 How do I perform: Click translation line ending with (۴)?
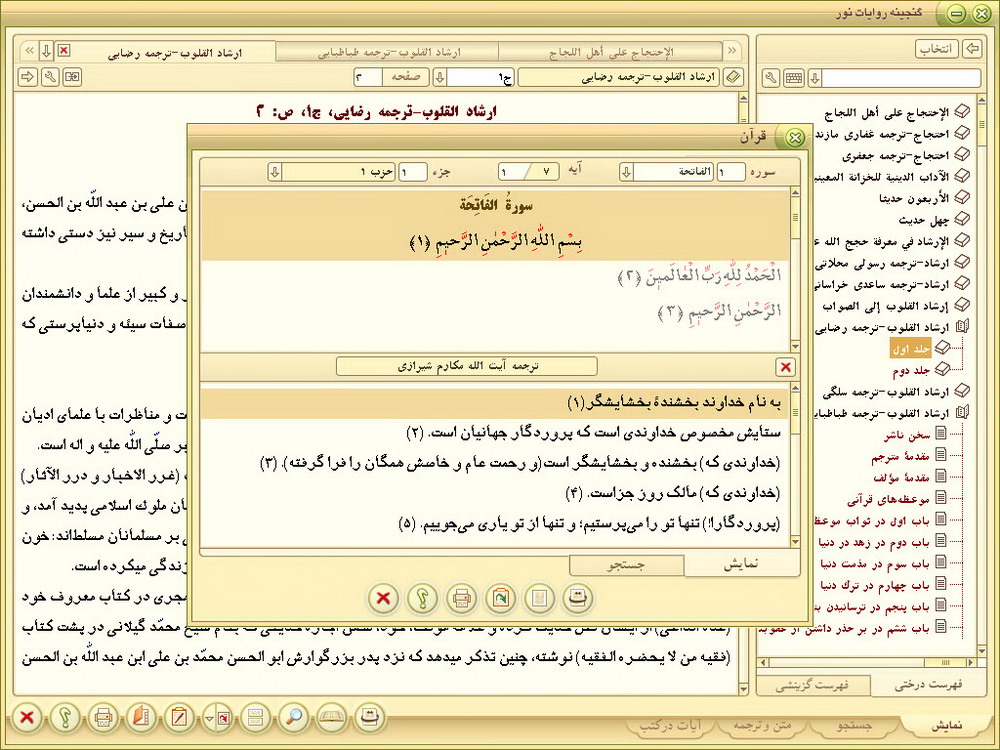pos(673,493)
